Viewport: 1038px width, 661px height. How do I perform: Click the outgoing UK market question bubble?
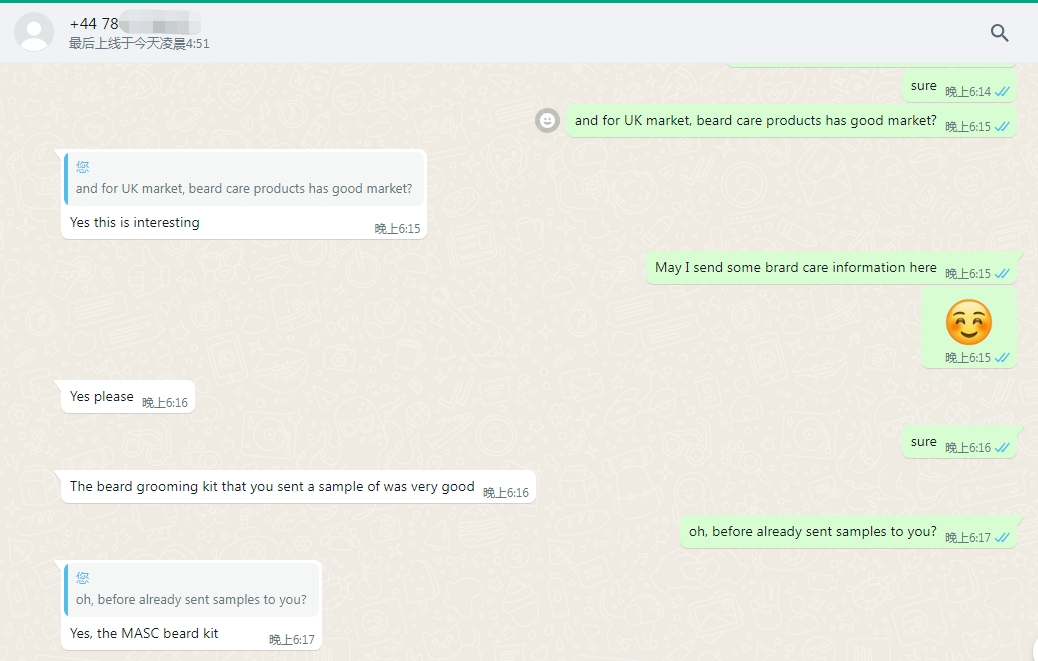755,121
